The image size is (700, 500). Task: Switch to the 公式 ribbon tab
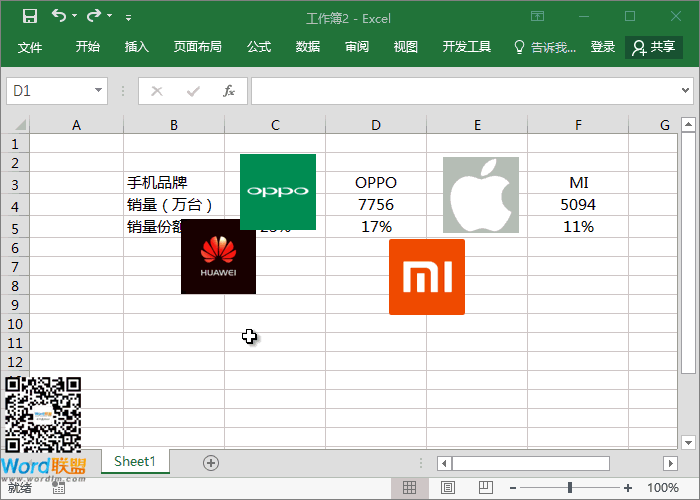[x=259, y=46]
